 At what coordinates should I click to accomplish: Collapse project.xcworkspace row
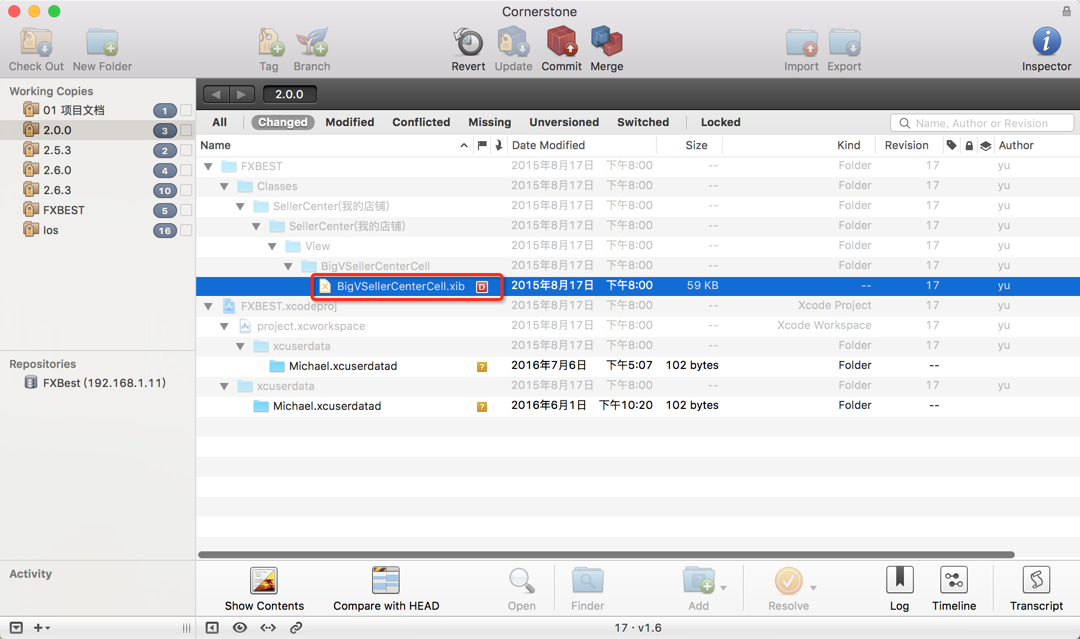tap(224, 326)
